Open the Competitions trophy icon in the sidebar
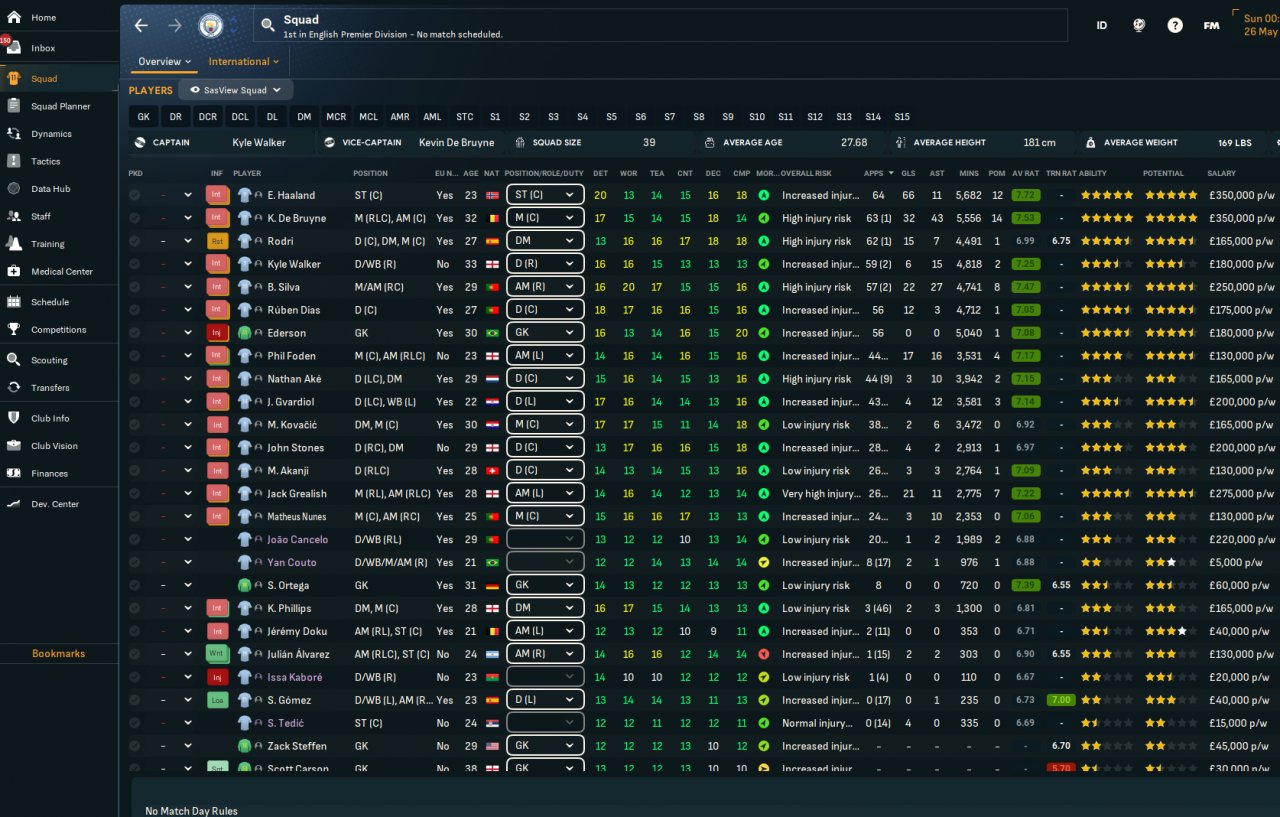Viewport: 1280px width, 817px height. [13, 329]
